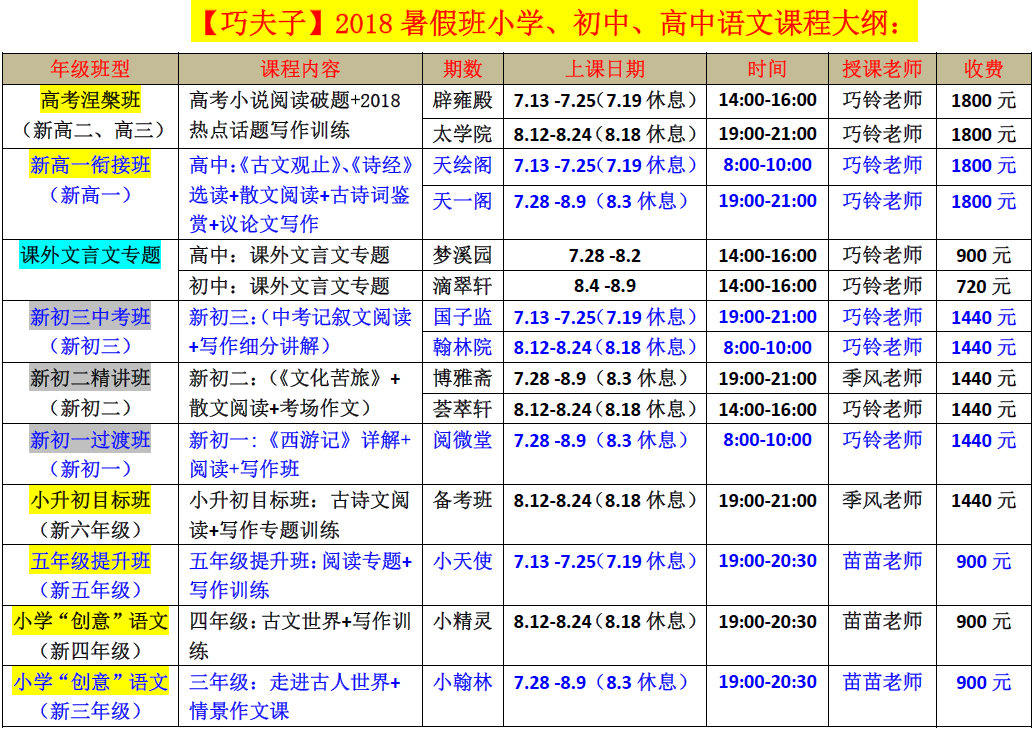Viewport: 1034px width, 730px height.
Task: Select the 上课日期 column header
Action: click(x=605, y=69)
